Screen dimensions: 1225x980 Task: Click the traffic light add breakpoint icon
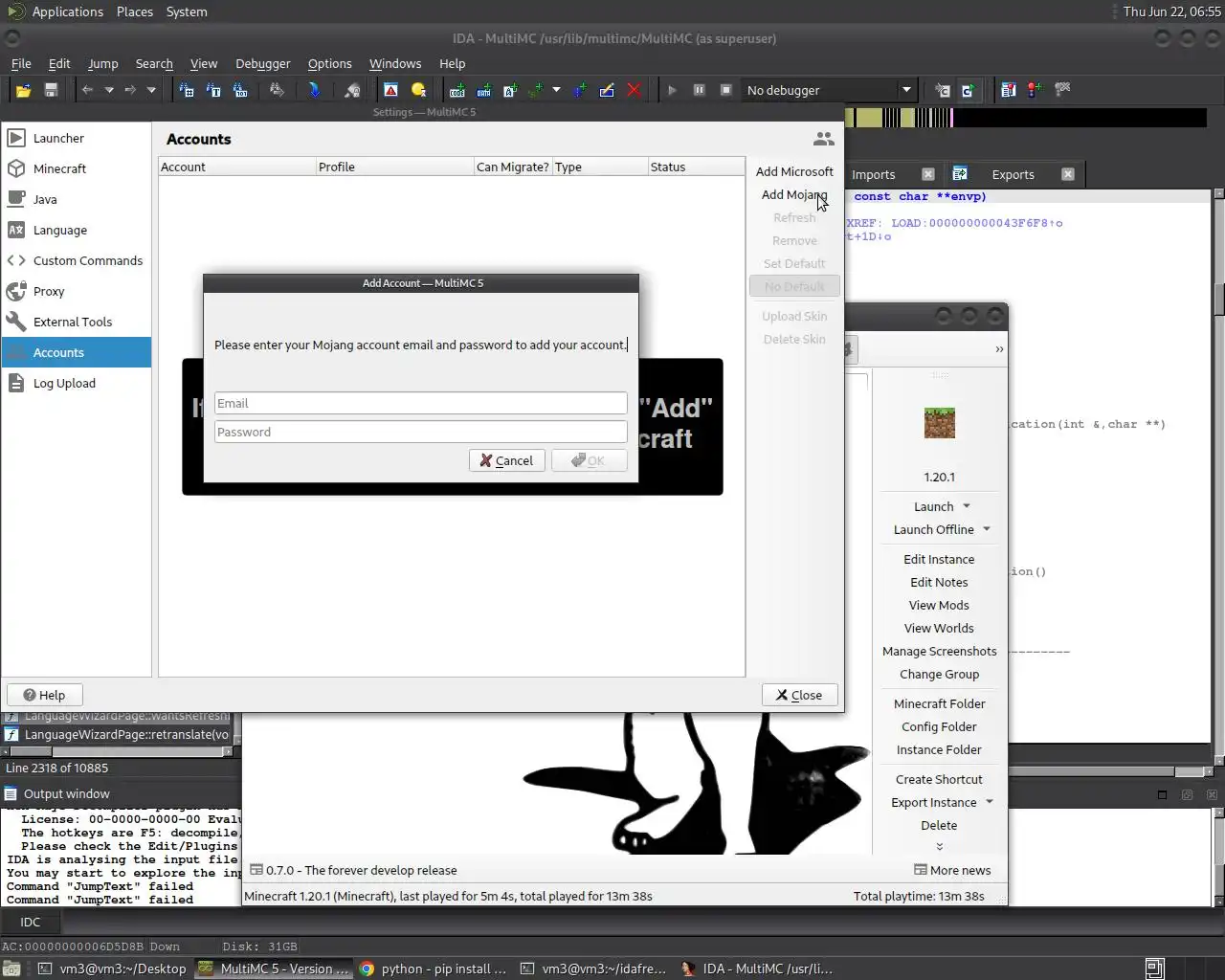(1035, 90)
